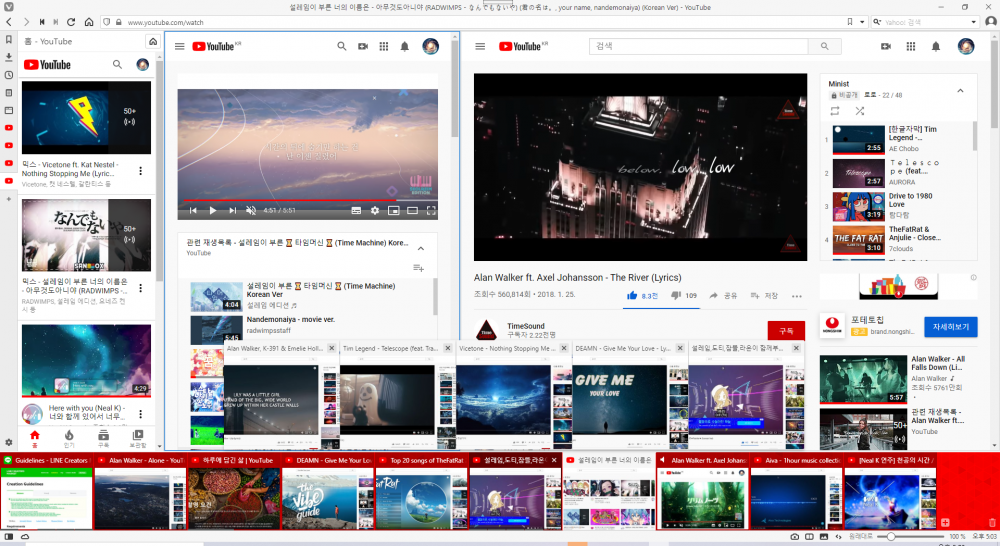Open options for Vicetone mix in web panel
Screen dimensions: 1000x546
click(x=140, y=171)
